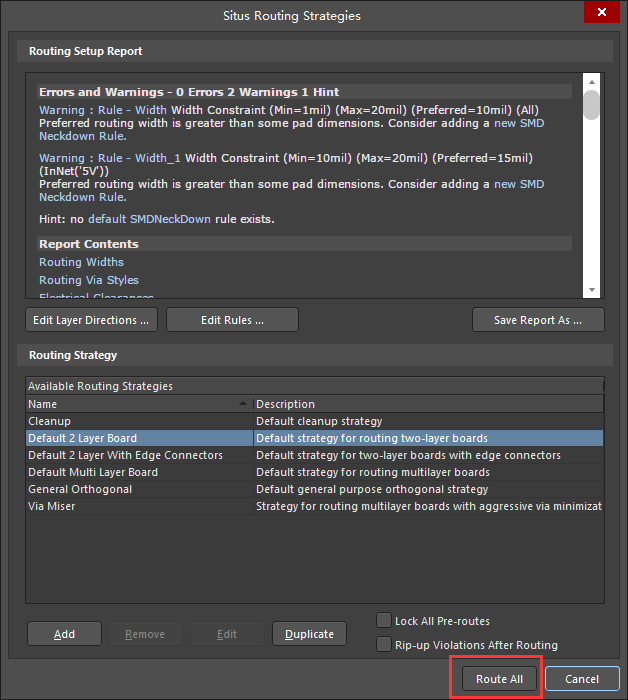
Task: Click Default cleanup strategy description cell
Action: tap(428, 421)
